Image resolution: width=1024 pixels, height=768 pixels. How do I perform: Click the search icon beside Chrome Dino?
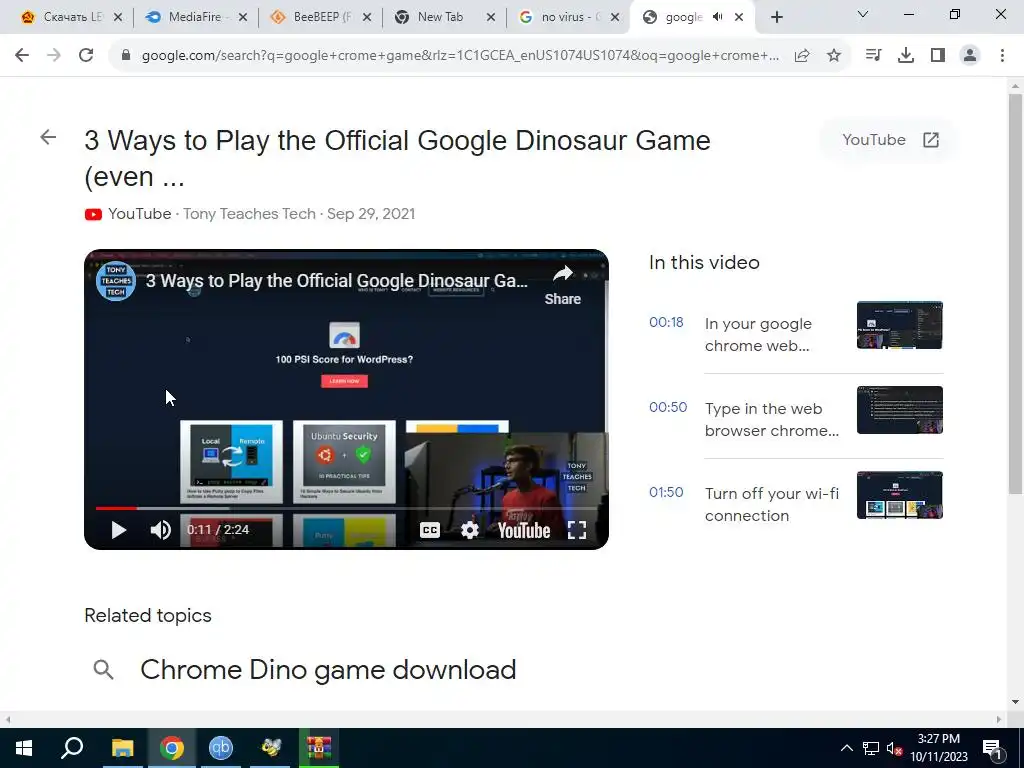[103, 669]
